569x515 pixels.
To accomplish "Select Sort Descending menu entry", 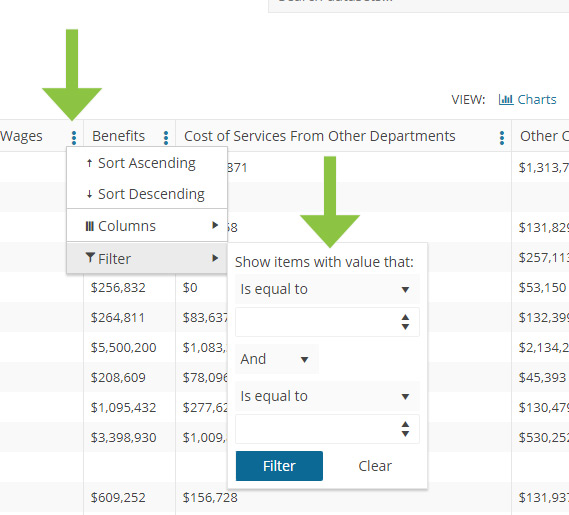I will (x=147, y=194).
